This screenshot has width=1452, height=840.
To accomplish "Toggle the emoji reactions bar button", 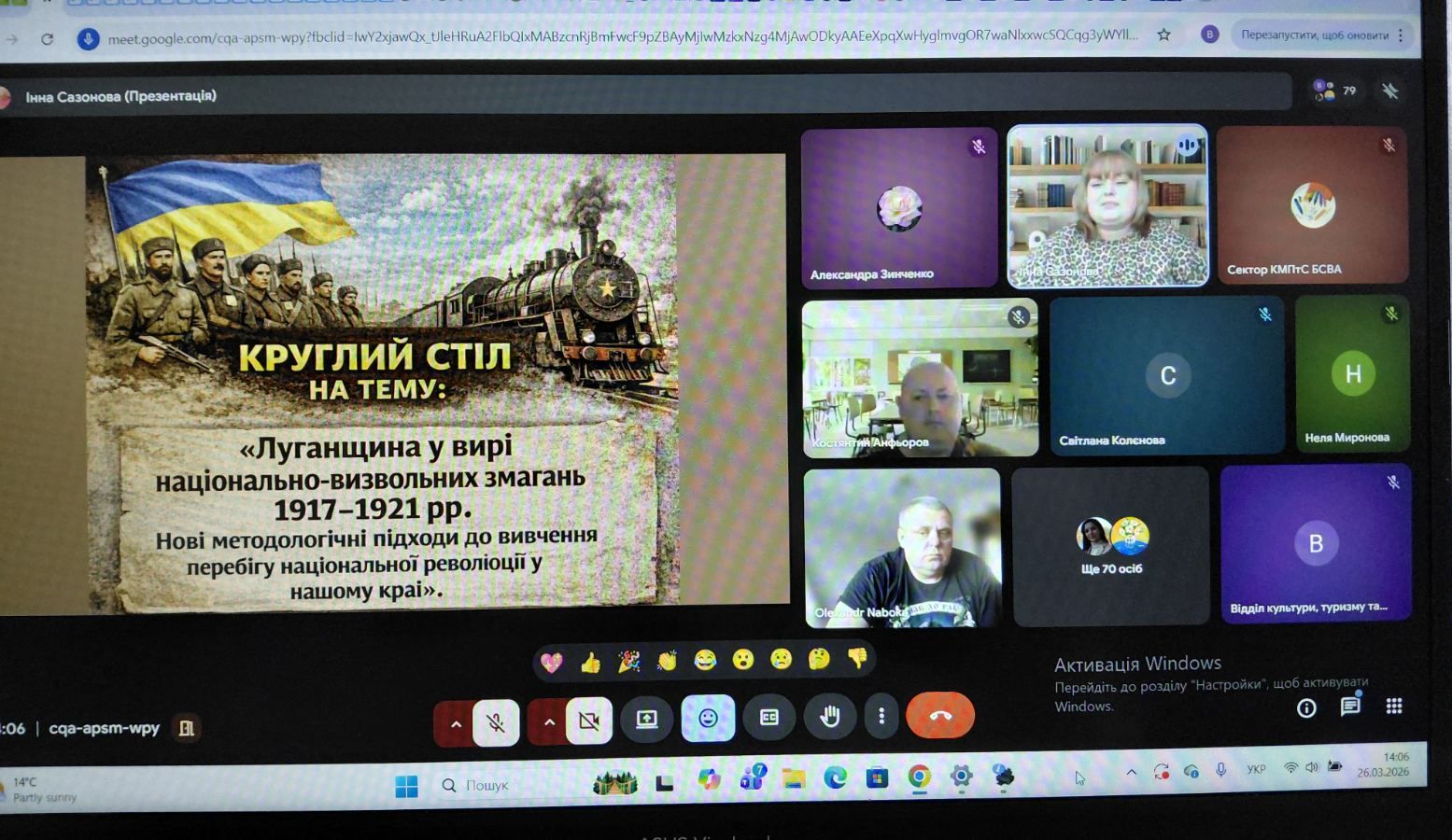I will (x=708, y=718).
